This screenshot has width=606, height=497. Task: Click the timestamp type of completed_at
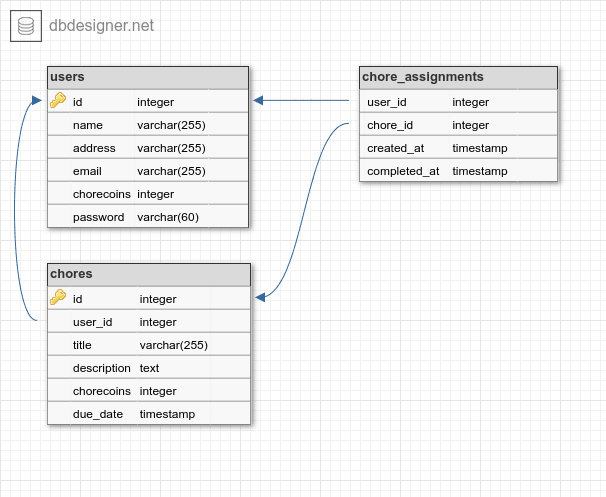(x=480, y=171)
